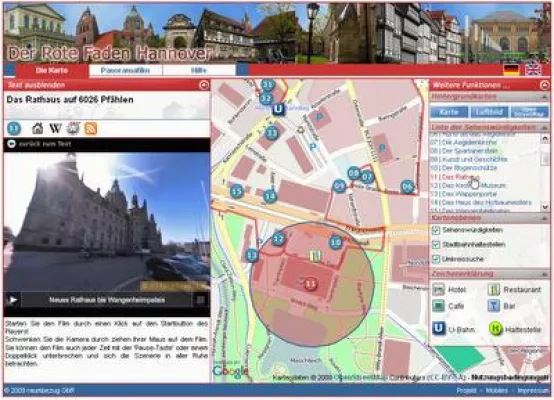The image size is (554, 400).
Task: Select map marker 10
Action: click(336, 242)
